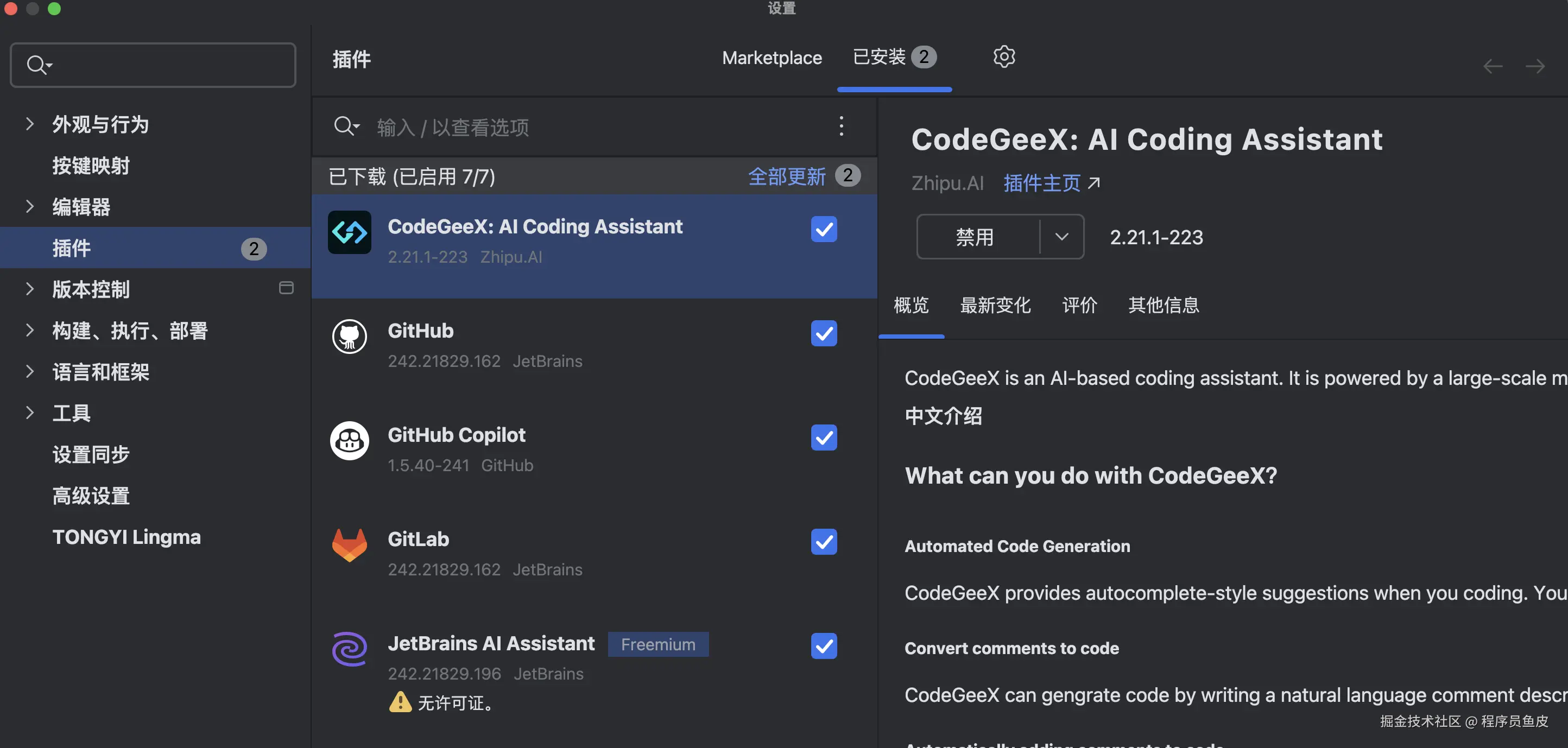
Task: Open the 最新变化 tab
Action: pyautogui.click(x=995, y=305)
